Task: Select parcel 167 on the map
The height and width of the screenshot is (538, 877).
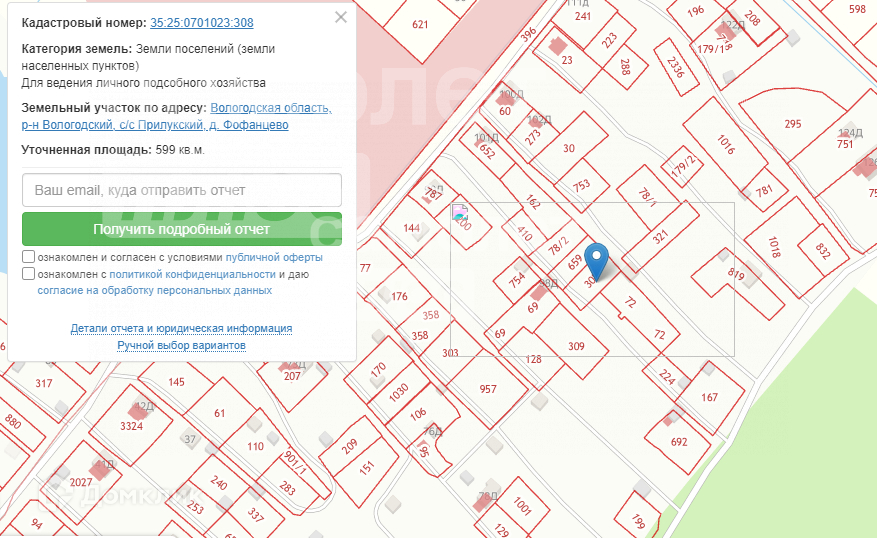Action: point(709,397)
